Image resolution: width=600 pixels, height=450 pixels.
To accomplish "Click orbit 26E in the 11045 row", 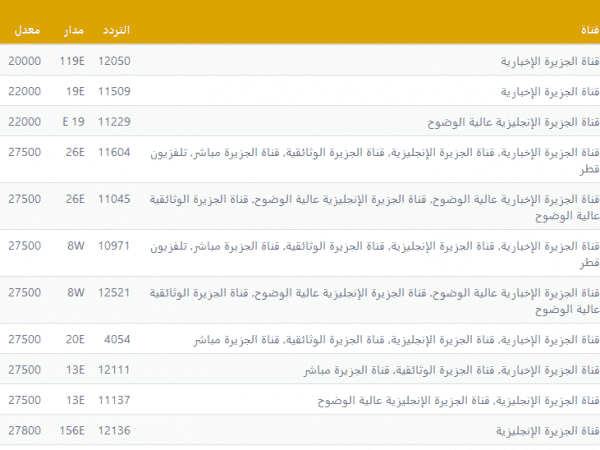I will 75,199.
